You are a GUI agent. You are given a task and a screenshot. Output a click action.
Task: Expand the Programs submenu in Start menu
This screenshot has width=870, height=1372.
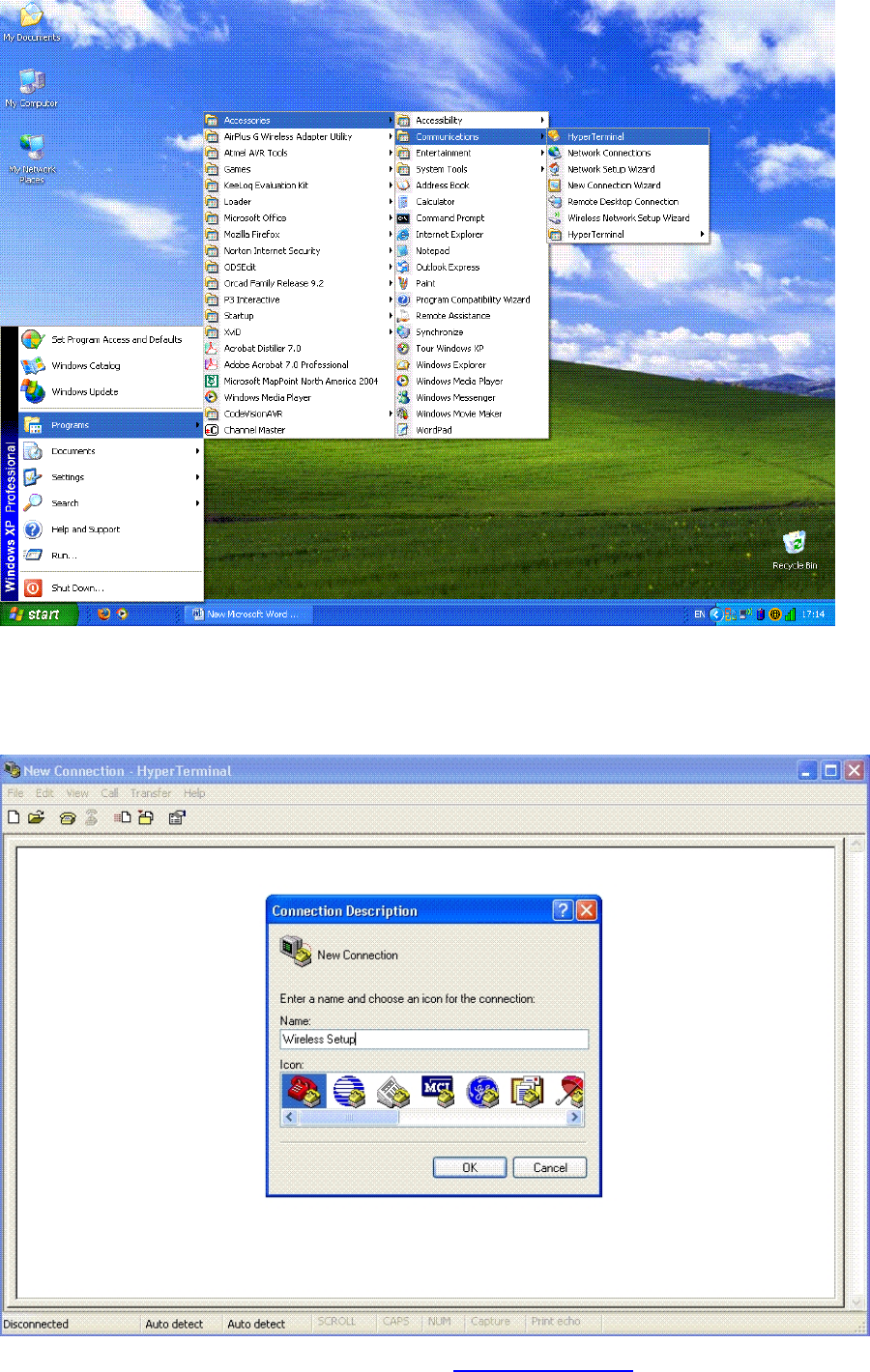pyautogui.click(x=111, y=425)
